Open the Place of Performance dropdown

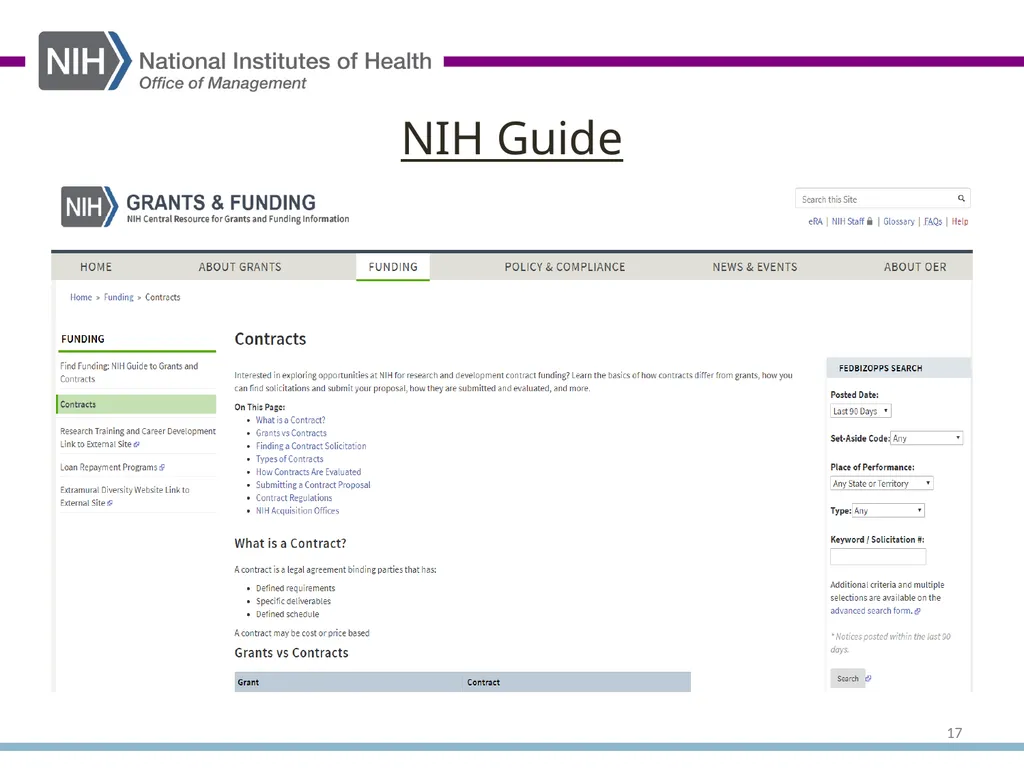tap(882, 483)
